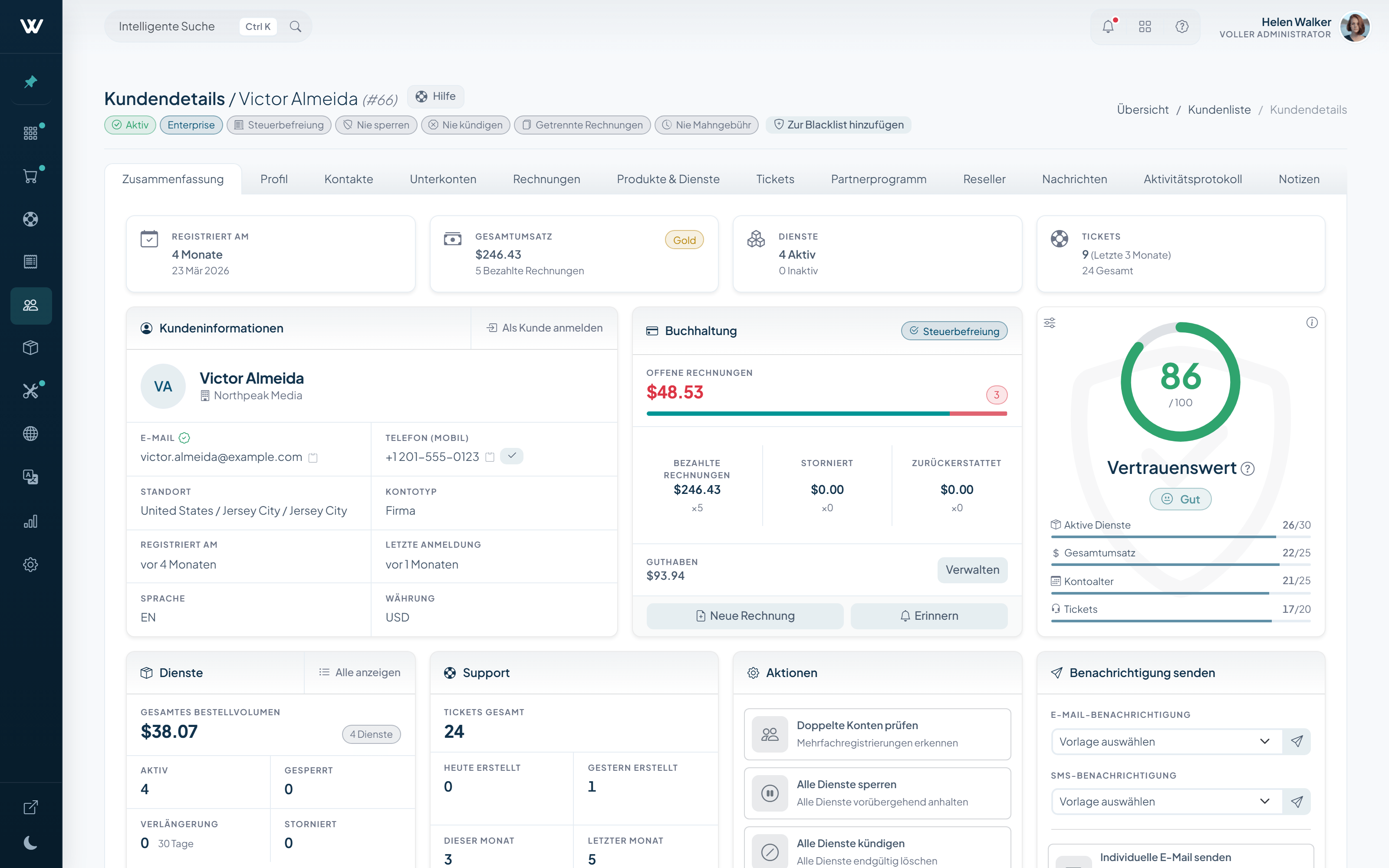Open notifications bell icon
This screenshot has height=868, width=1389.
[1108, 26]
